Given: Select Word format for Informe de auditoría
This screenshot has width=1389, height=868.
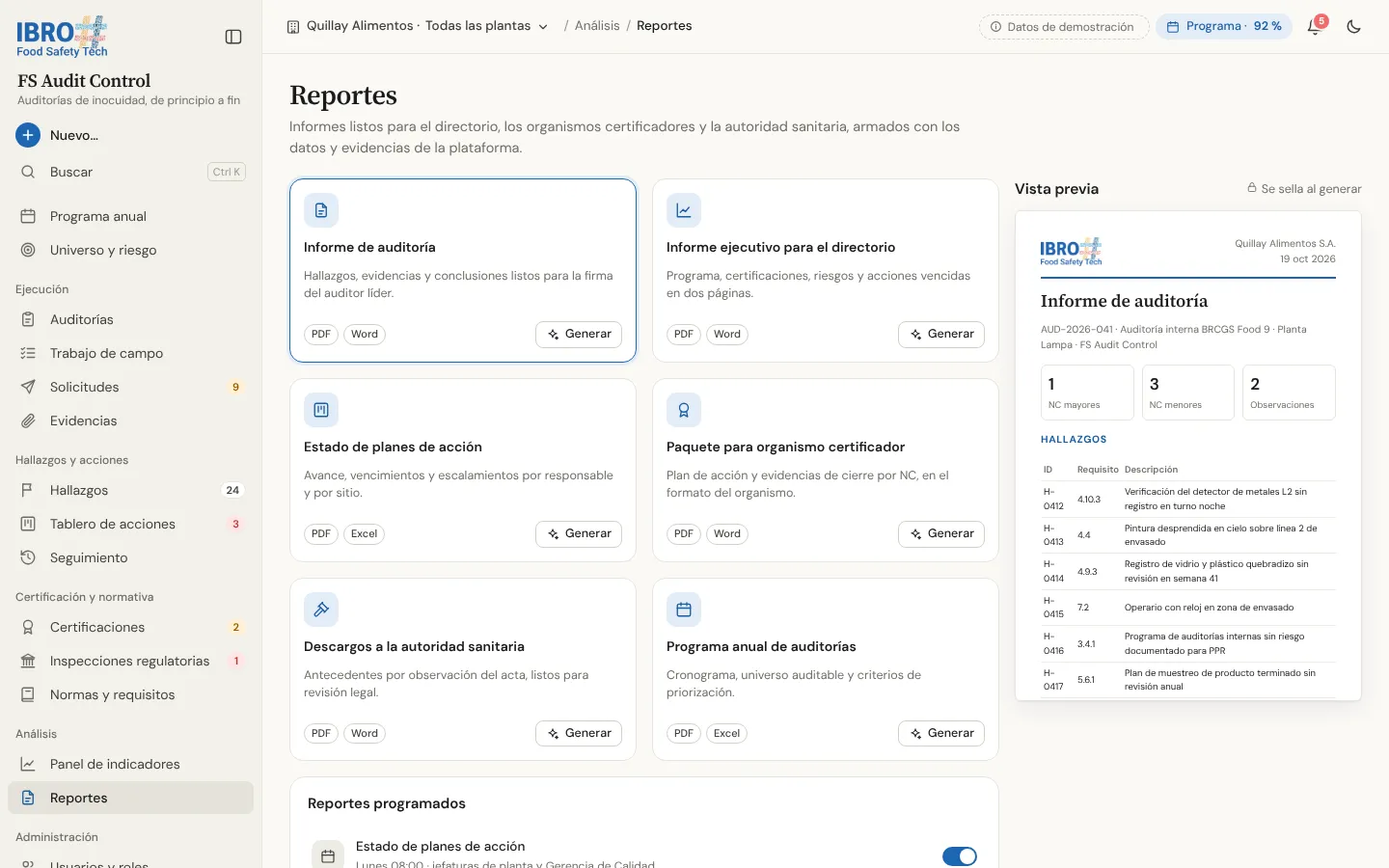Looking at the screenshot, I should point(365,335).
